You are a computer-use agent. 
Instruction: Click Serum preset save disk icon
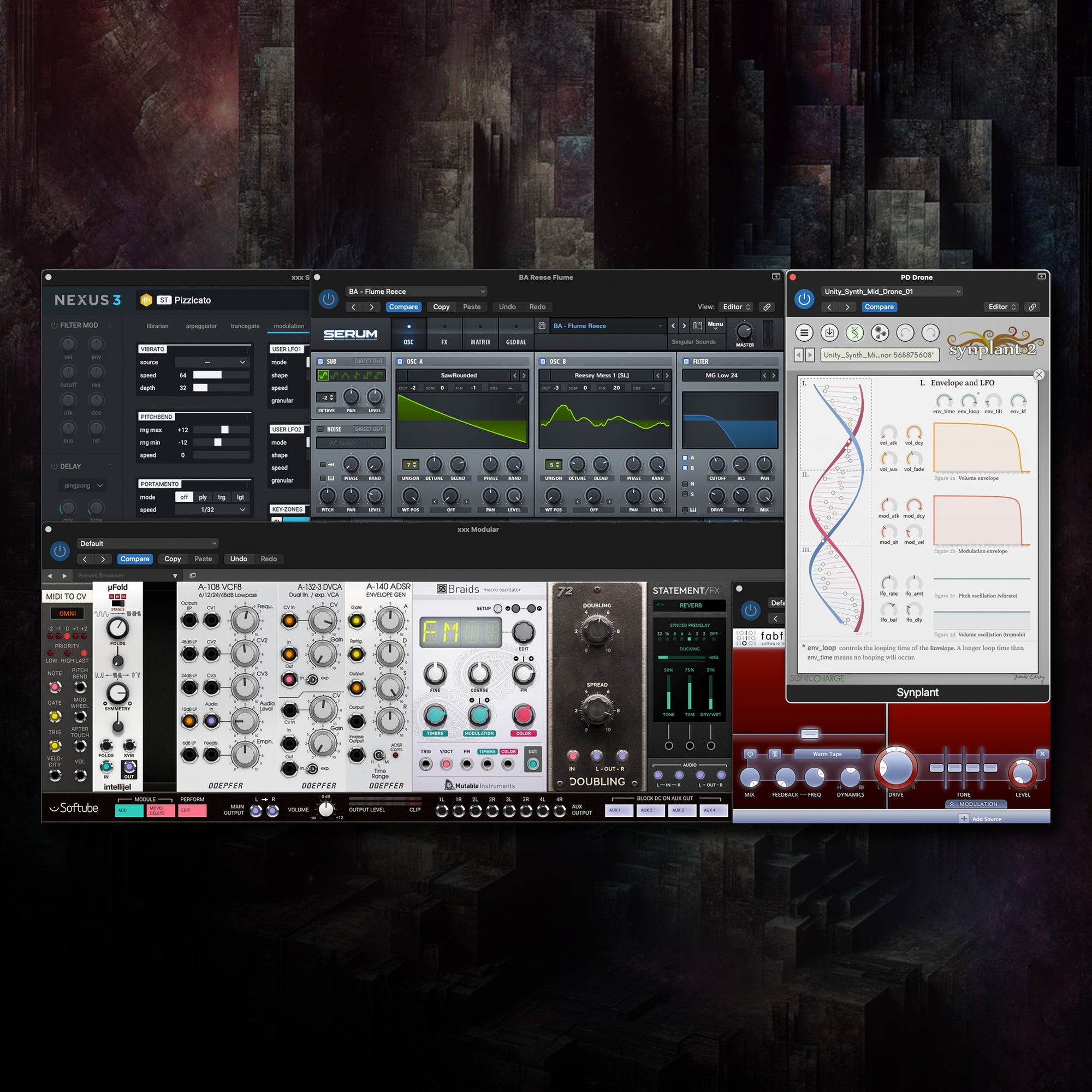(x=542, y=325)
